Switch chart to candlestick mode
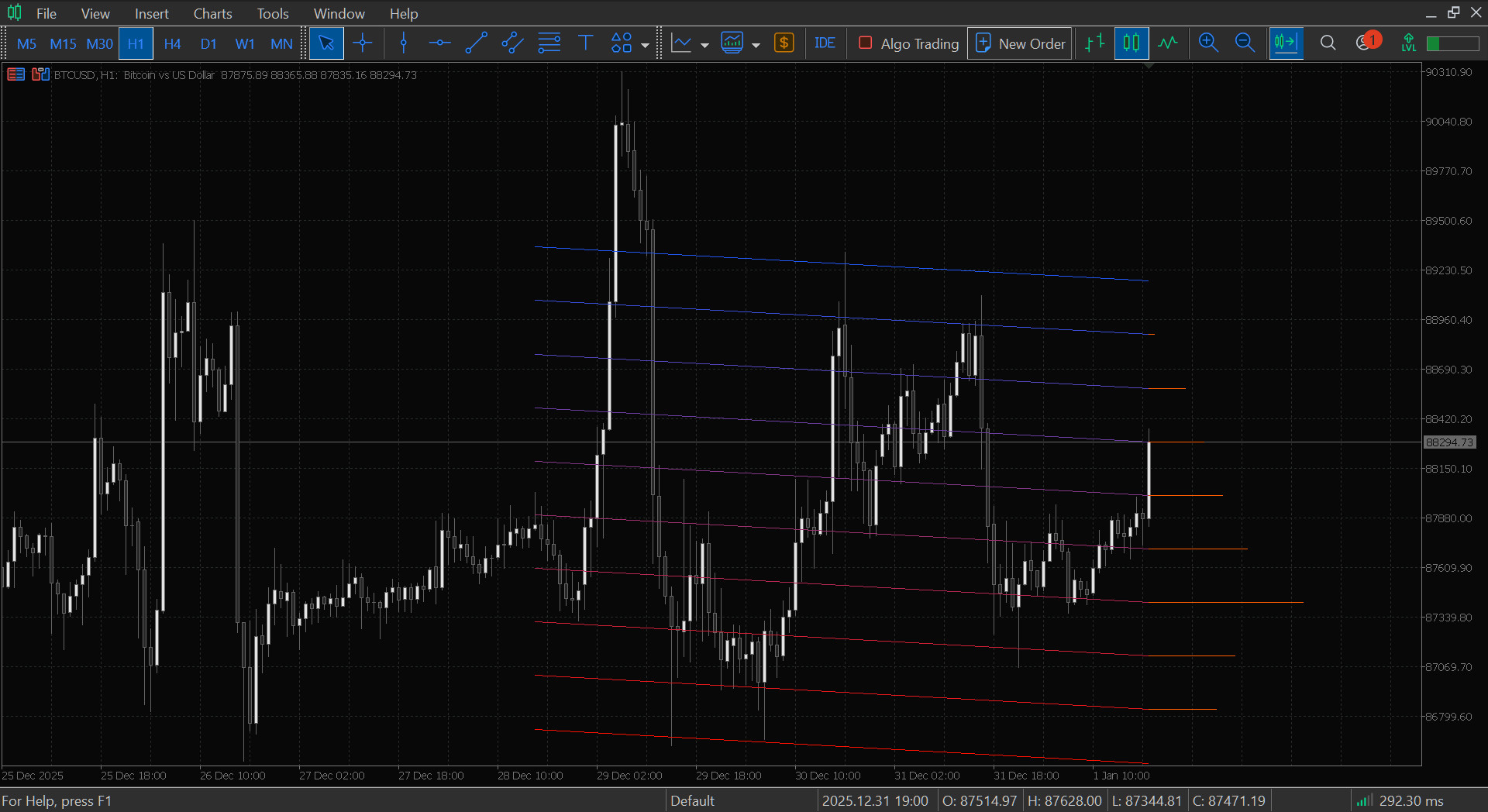This screenshot has height=812, width=1488. tap(1131, 43)
